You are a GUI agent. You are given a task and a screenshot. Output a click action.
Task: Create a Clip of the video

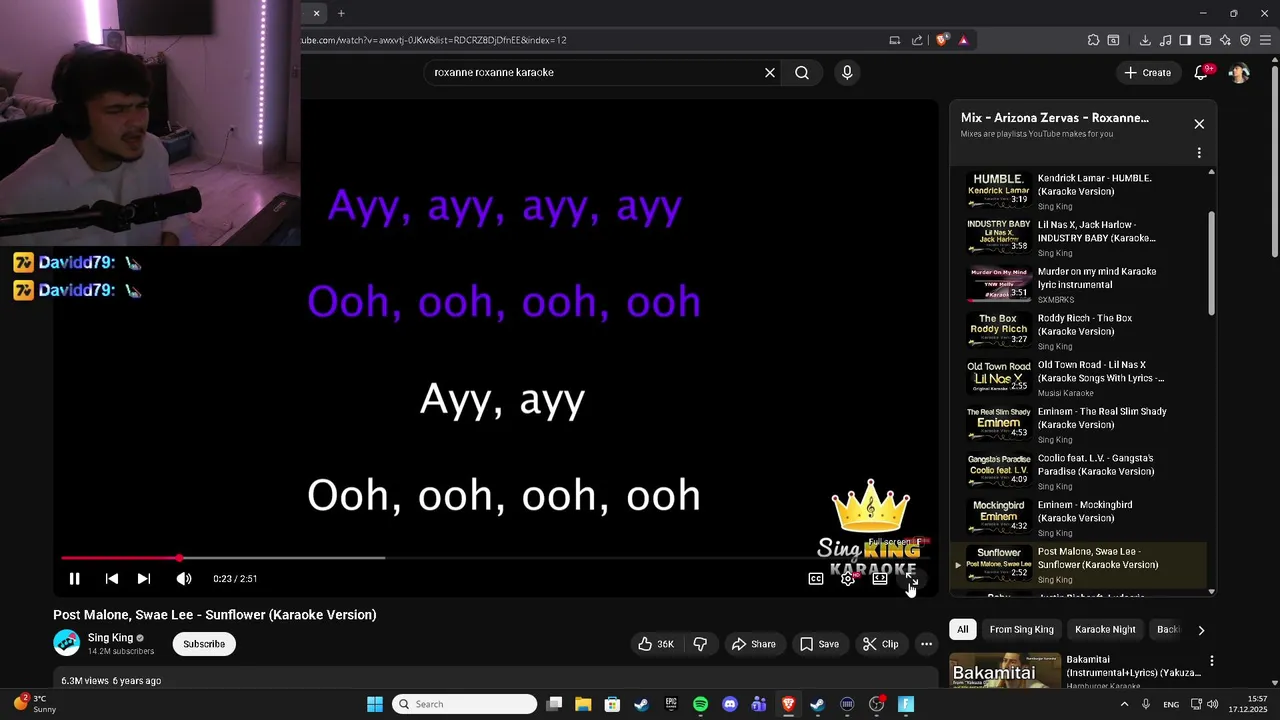[881, 644]
